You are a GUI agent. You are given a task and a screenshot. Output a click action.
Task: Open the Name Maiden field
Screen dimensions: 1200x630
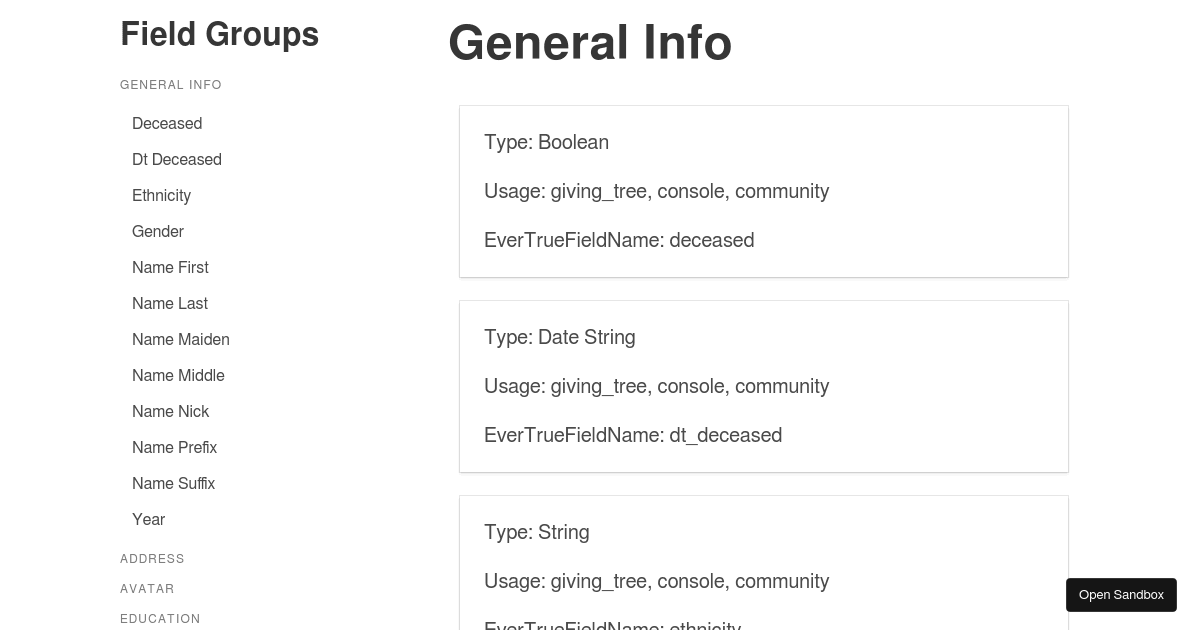181,340
